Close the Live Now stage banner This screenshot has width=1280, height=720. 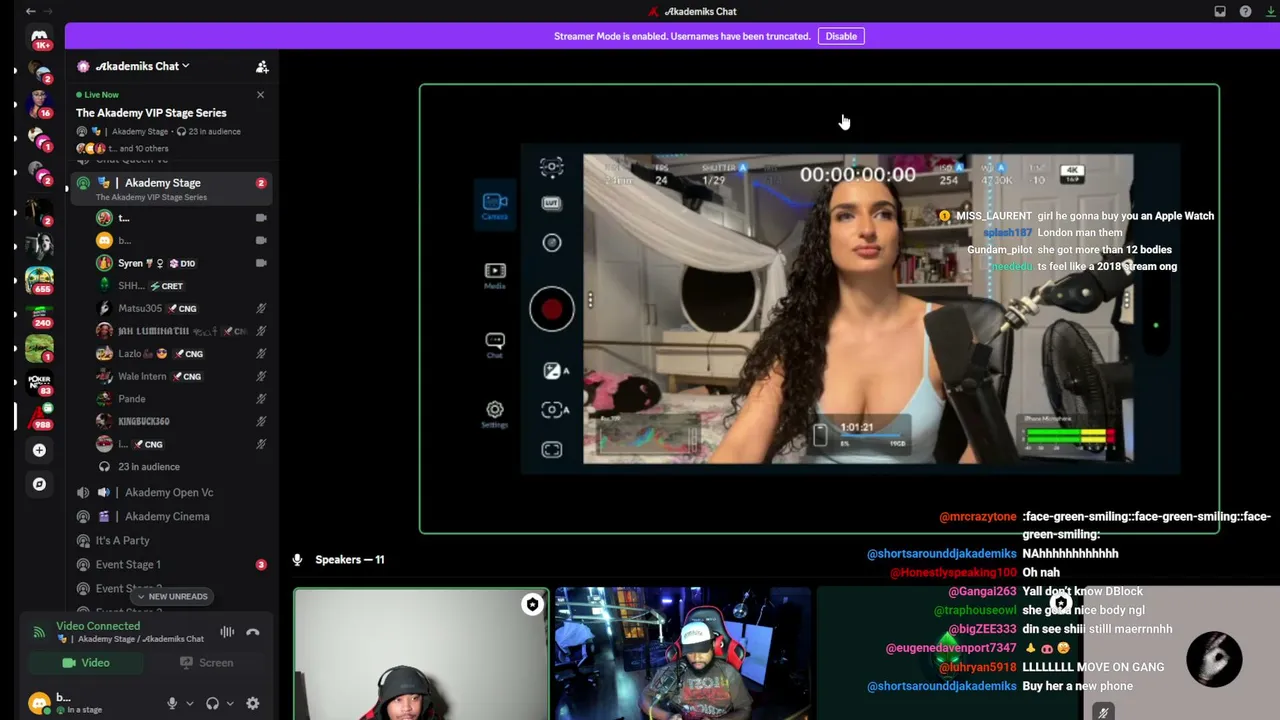point(260,95)
